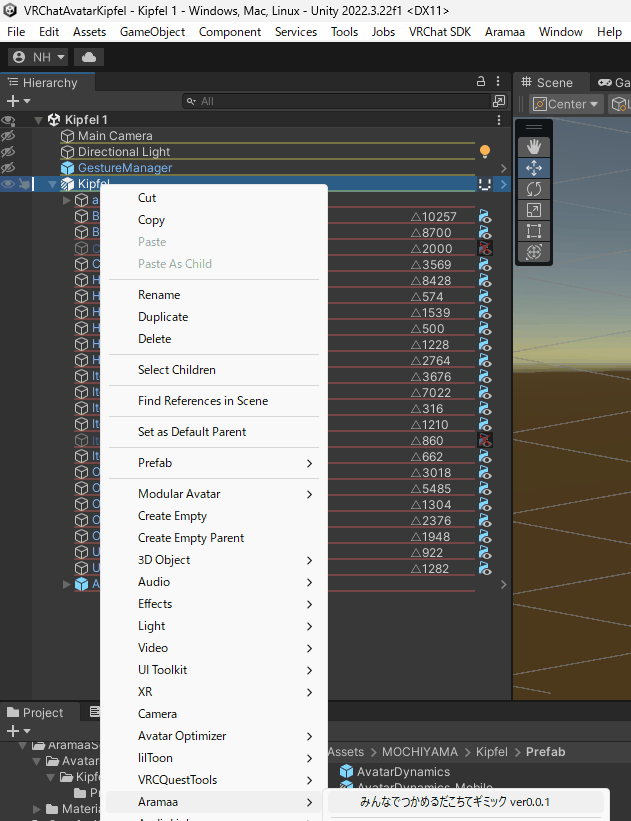631x821 pixels.
Task: Toggle visibility of Main Camera
Action: [x=8, y=136]
